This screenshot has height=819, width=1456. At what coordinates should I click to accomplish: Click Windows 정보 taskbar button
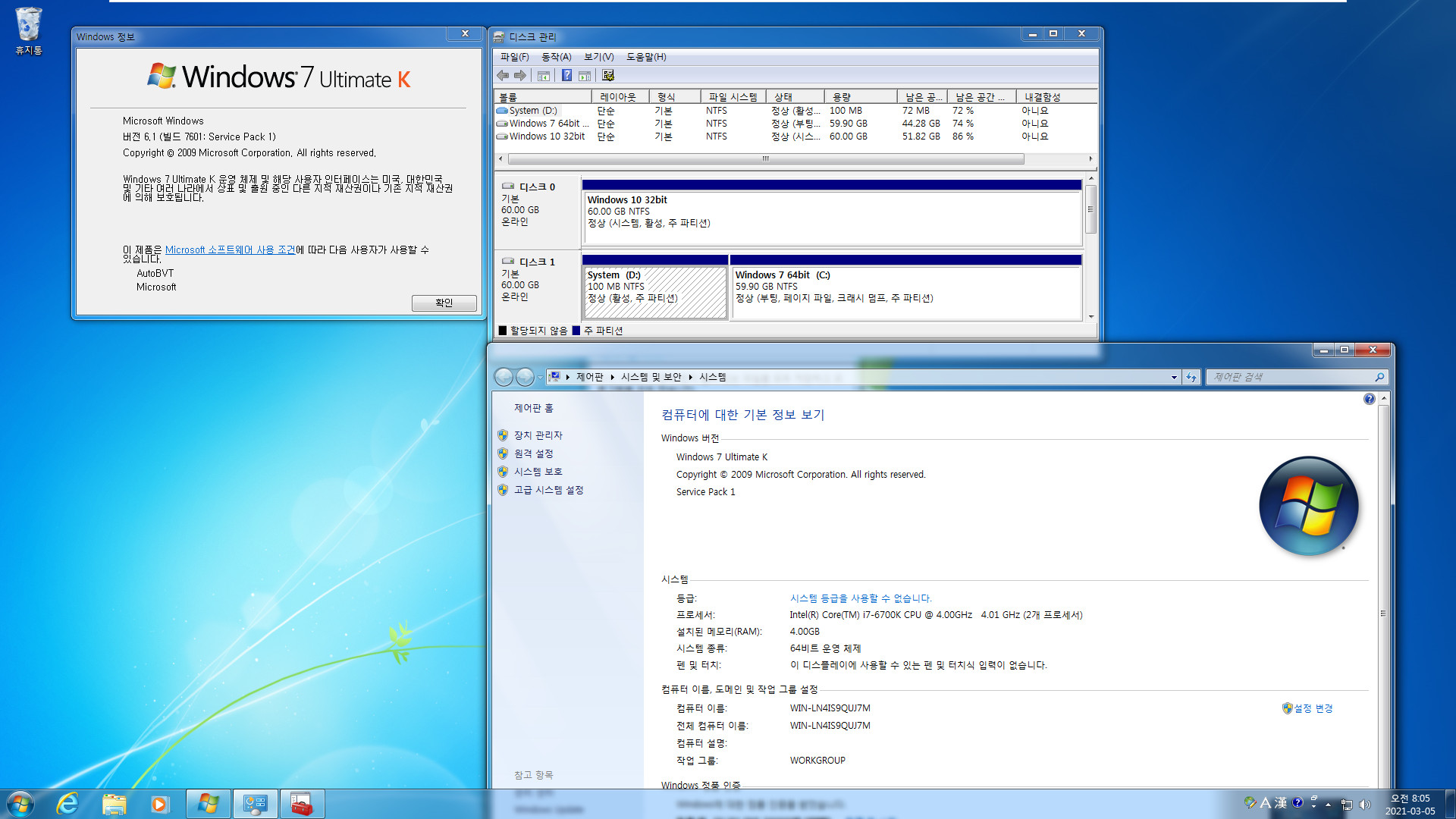click(x=209, y=804)
